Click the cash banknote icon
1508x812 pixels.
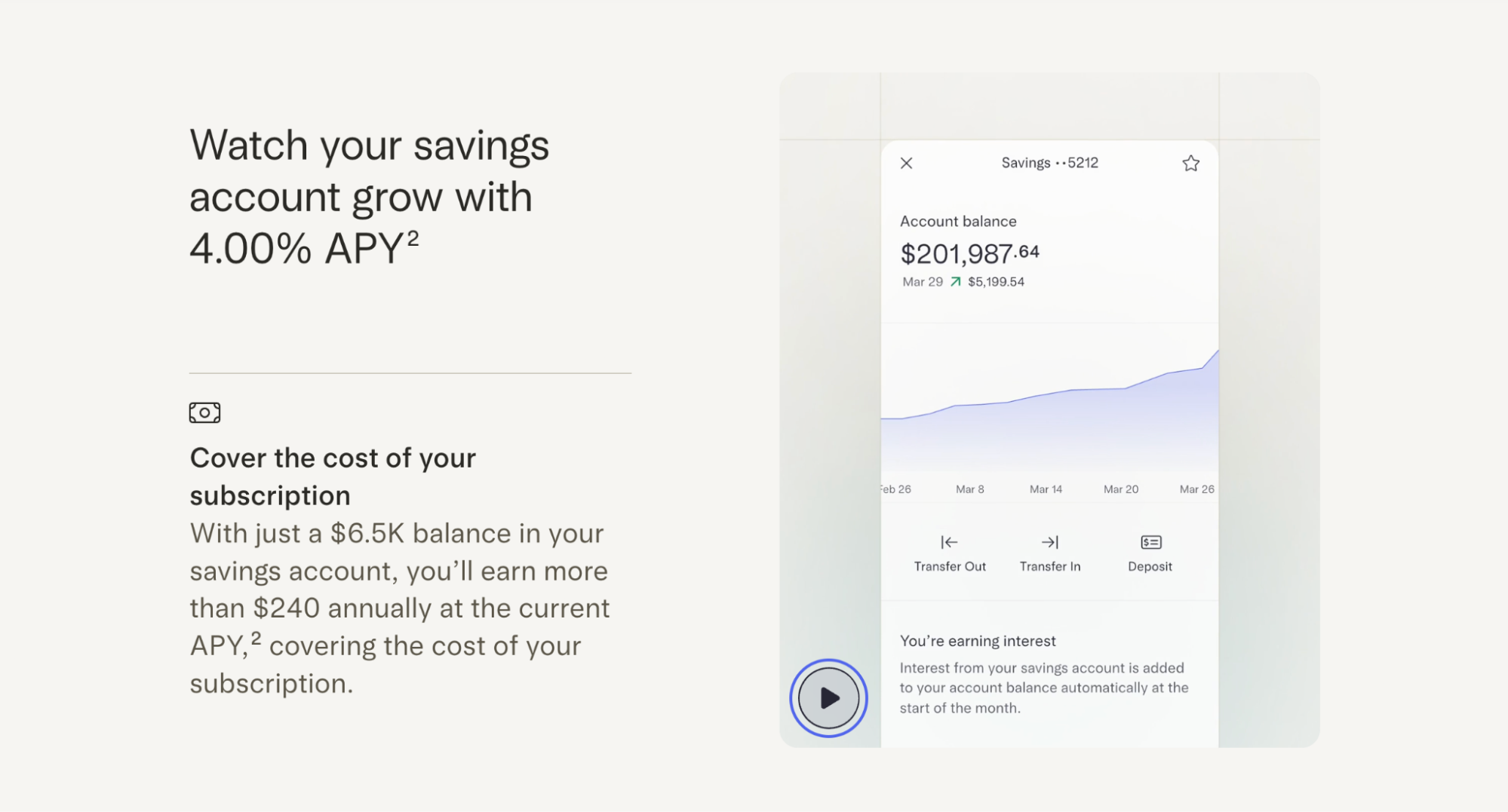204,412
